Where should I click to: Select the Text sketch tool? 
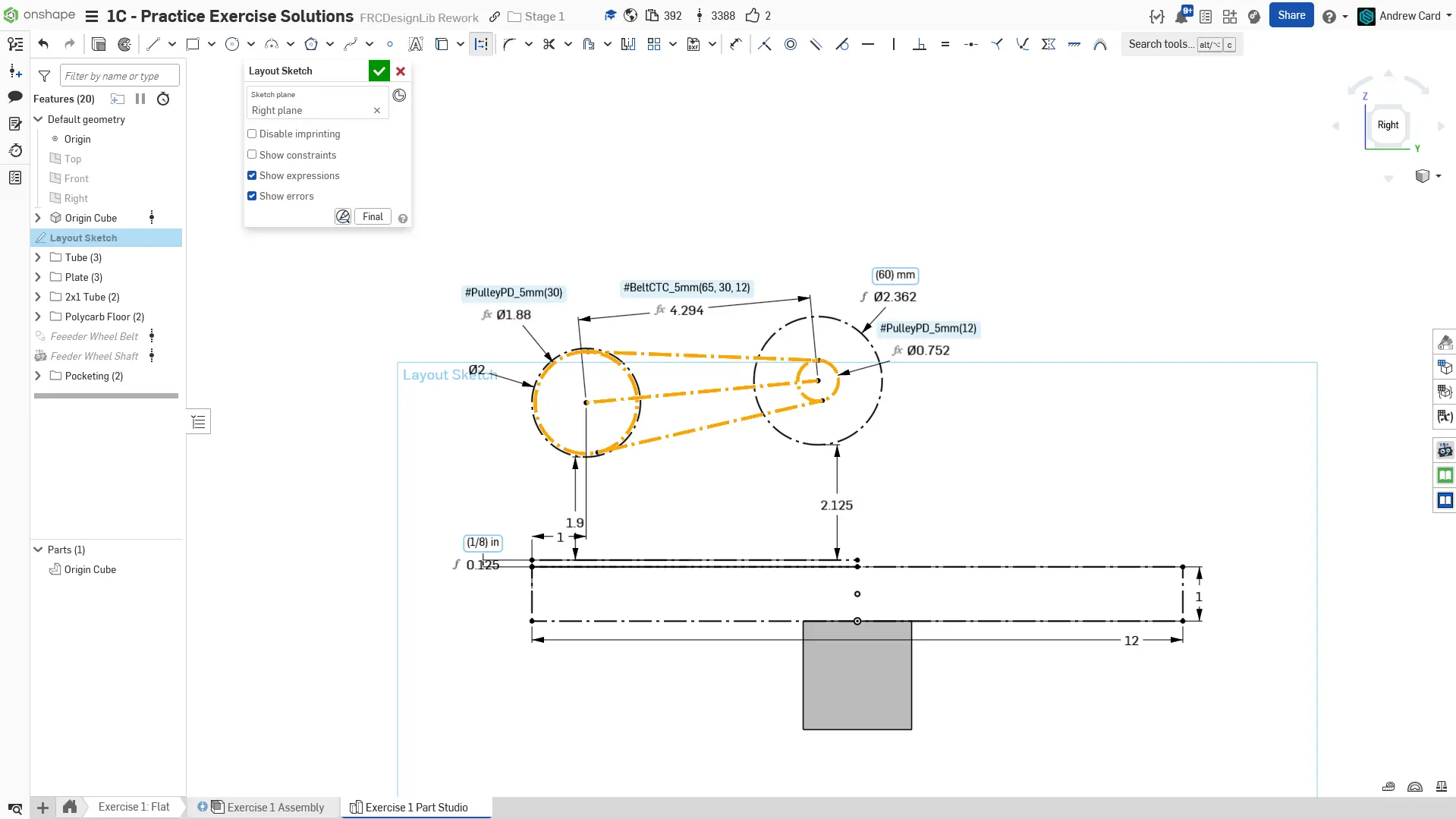[x=415, y=44]
